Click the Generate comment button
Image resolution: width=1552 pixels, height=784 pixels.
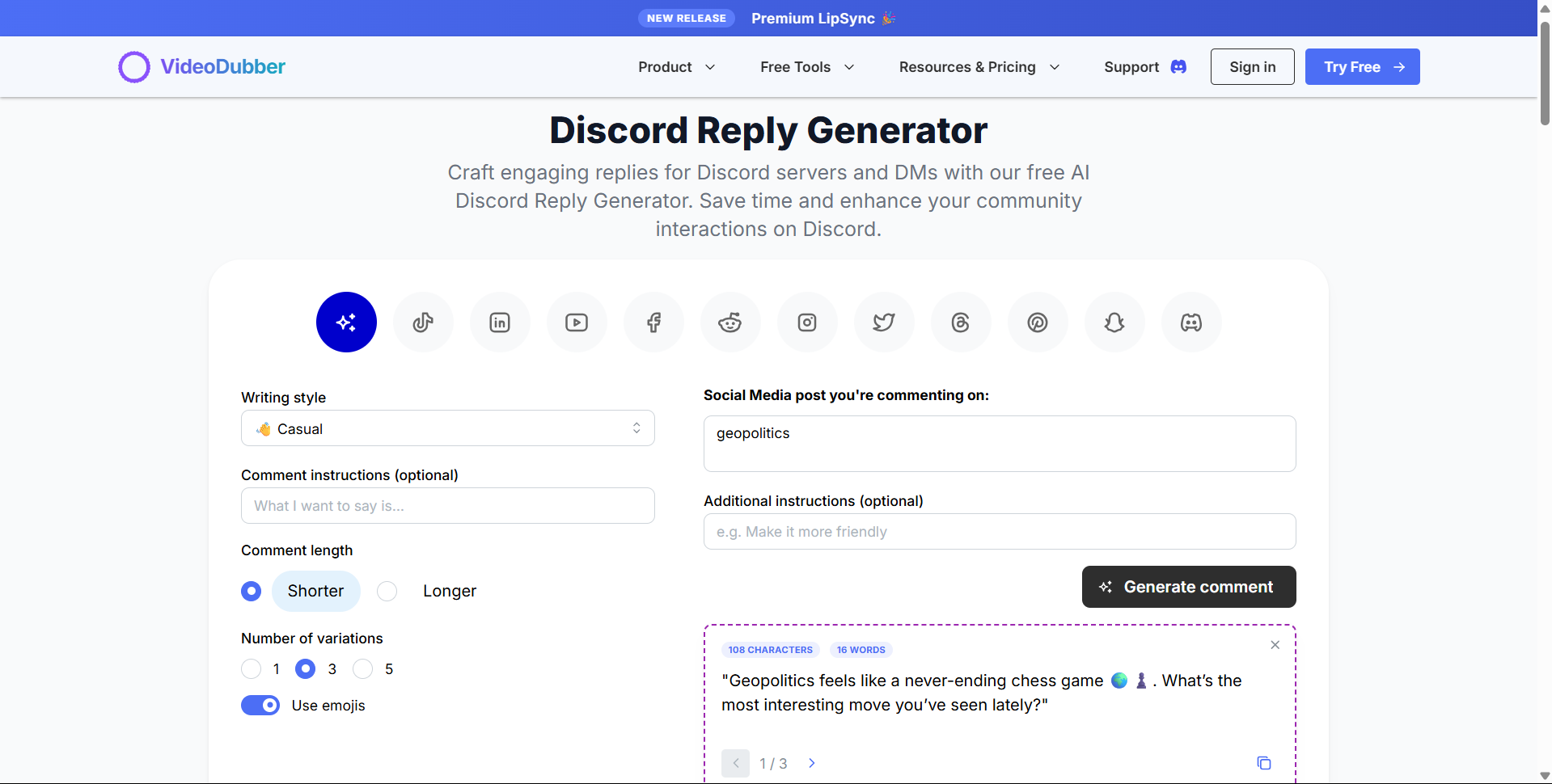tap(1189, 587)
